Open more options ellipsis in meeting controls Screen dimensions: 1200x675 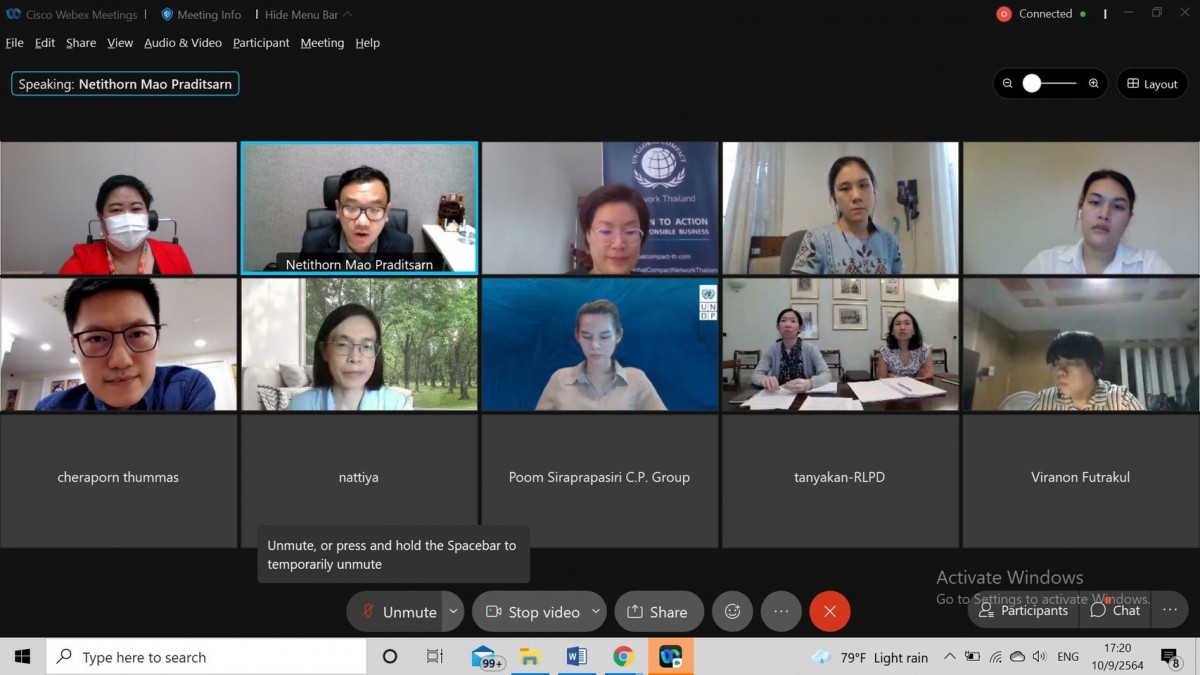point(781,611)
